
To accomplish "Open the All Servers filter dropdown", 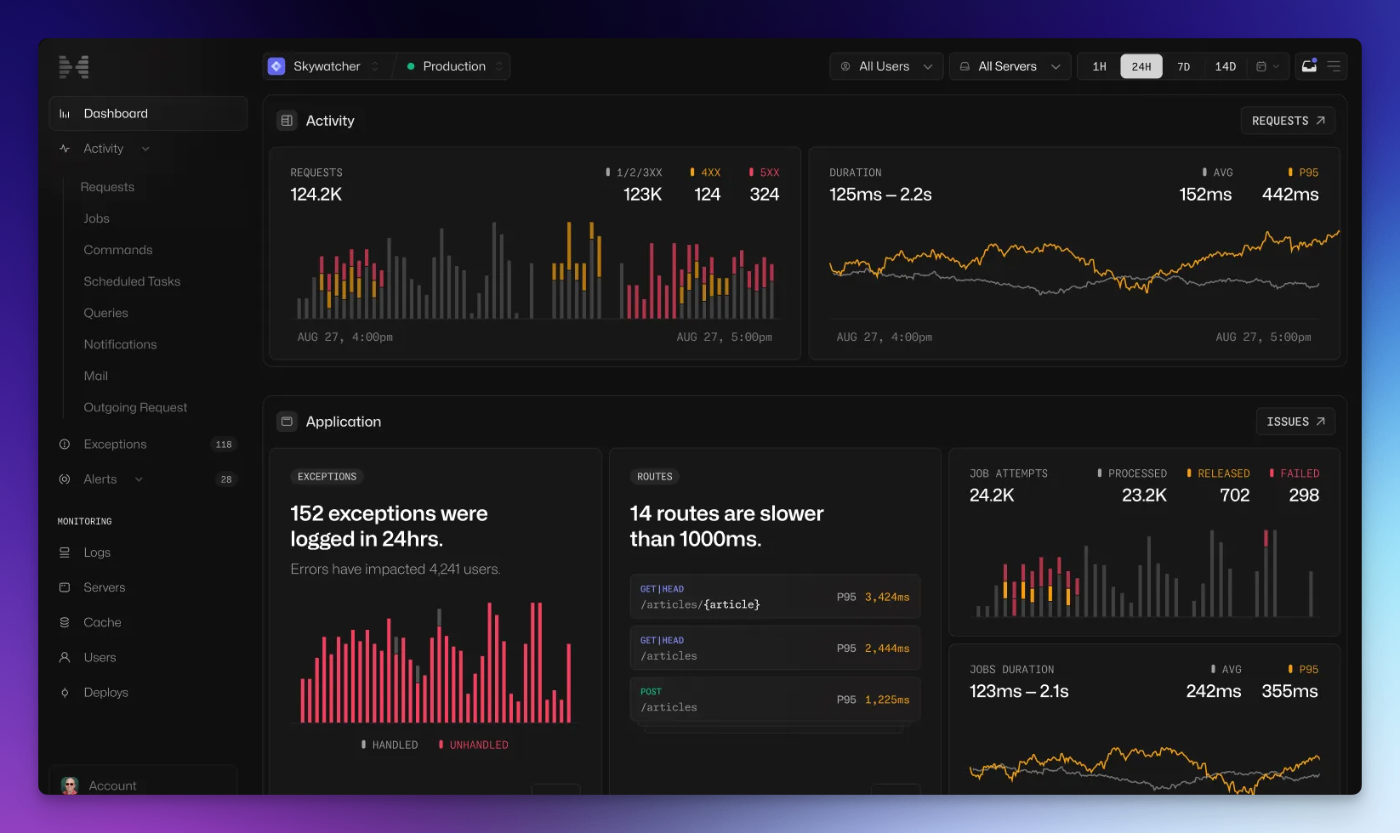I will click(1010, 66).
